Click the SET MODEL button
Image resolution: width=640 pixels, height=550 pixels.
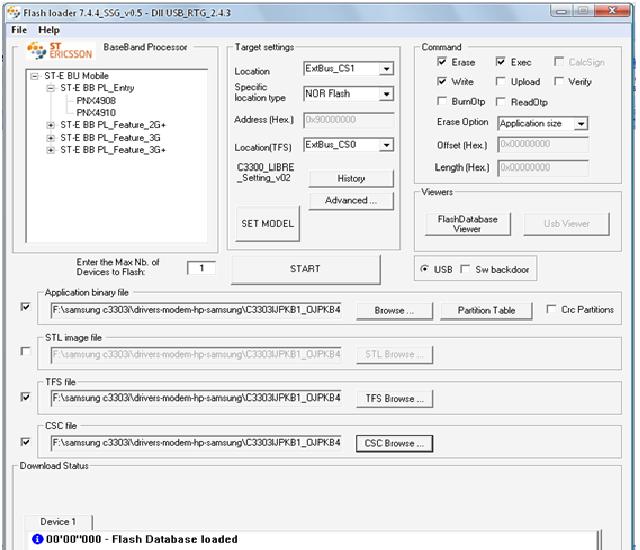[x=267, y=224]
